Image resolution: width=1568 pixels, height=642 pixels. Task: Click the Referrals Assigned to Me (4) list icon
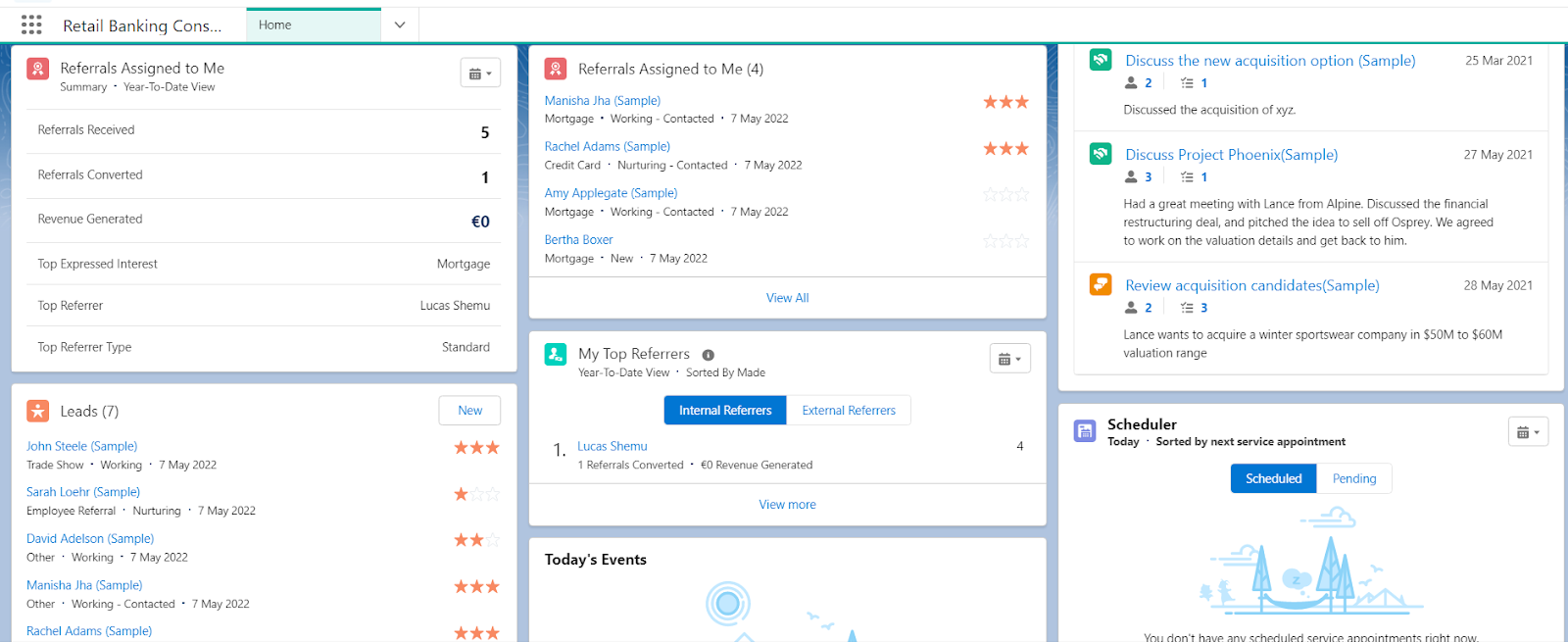pos(556,69)
